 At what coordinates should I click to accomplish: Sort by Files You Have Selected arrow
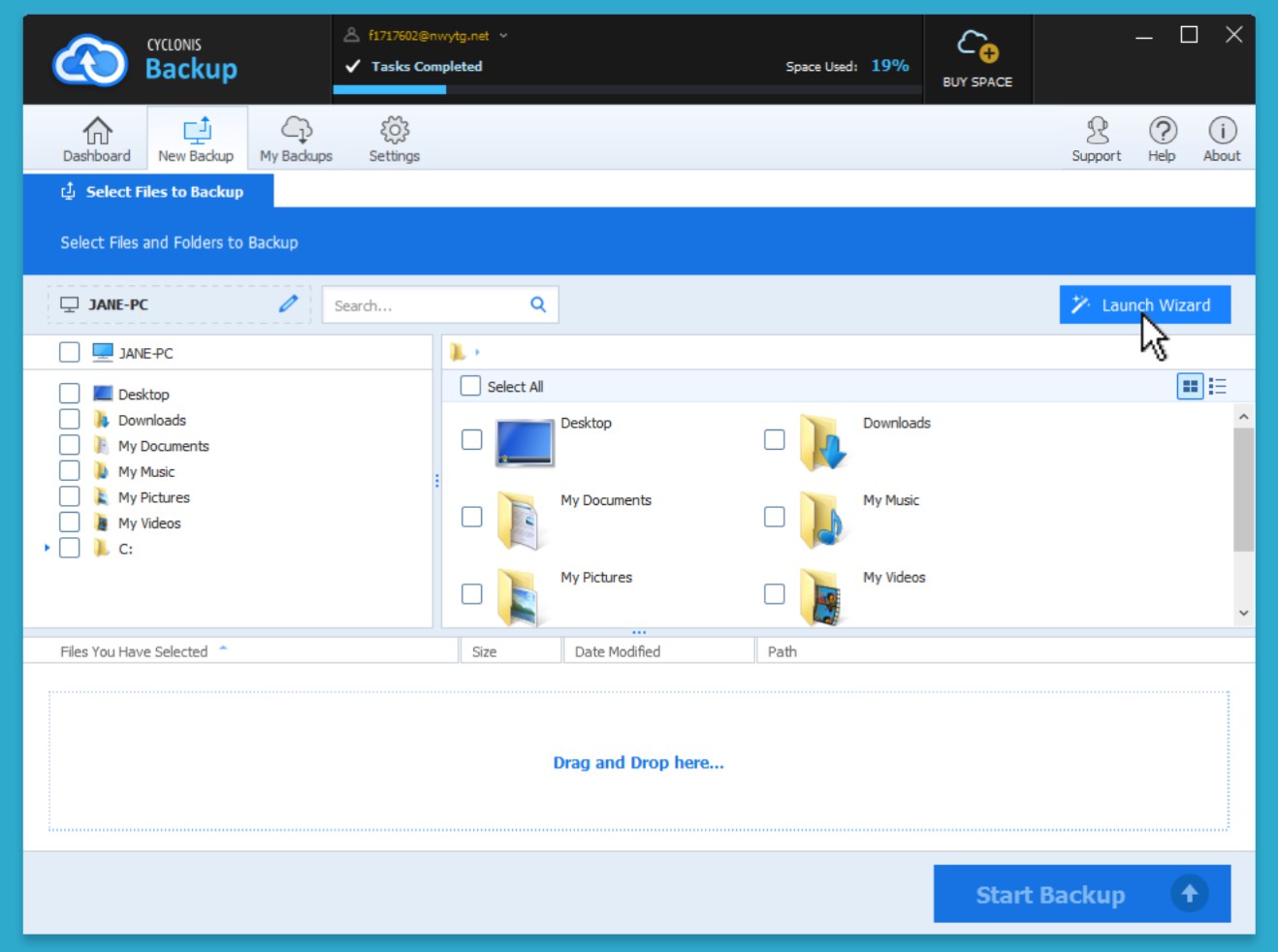pyautogui.click(x=223, y=649)
